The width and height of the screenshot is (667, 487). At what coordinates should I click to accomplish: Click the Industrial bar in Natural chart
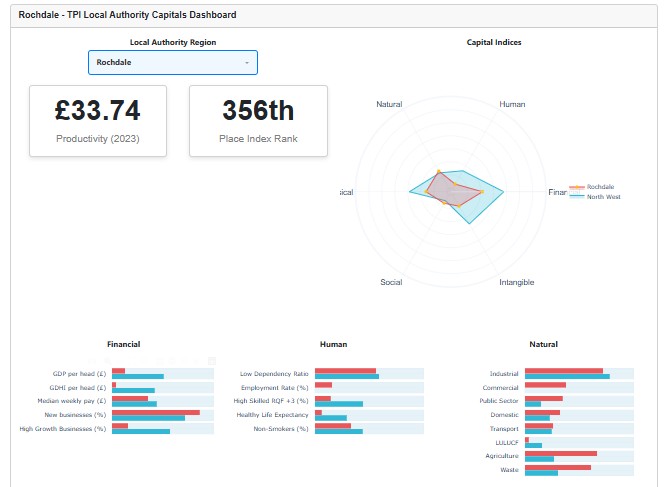(564, 371)
